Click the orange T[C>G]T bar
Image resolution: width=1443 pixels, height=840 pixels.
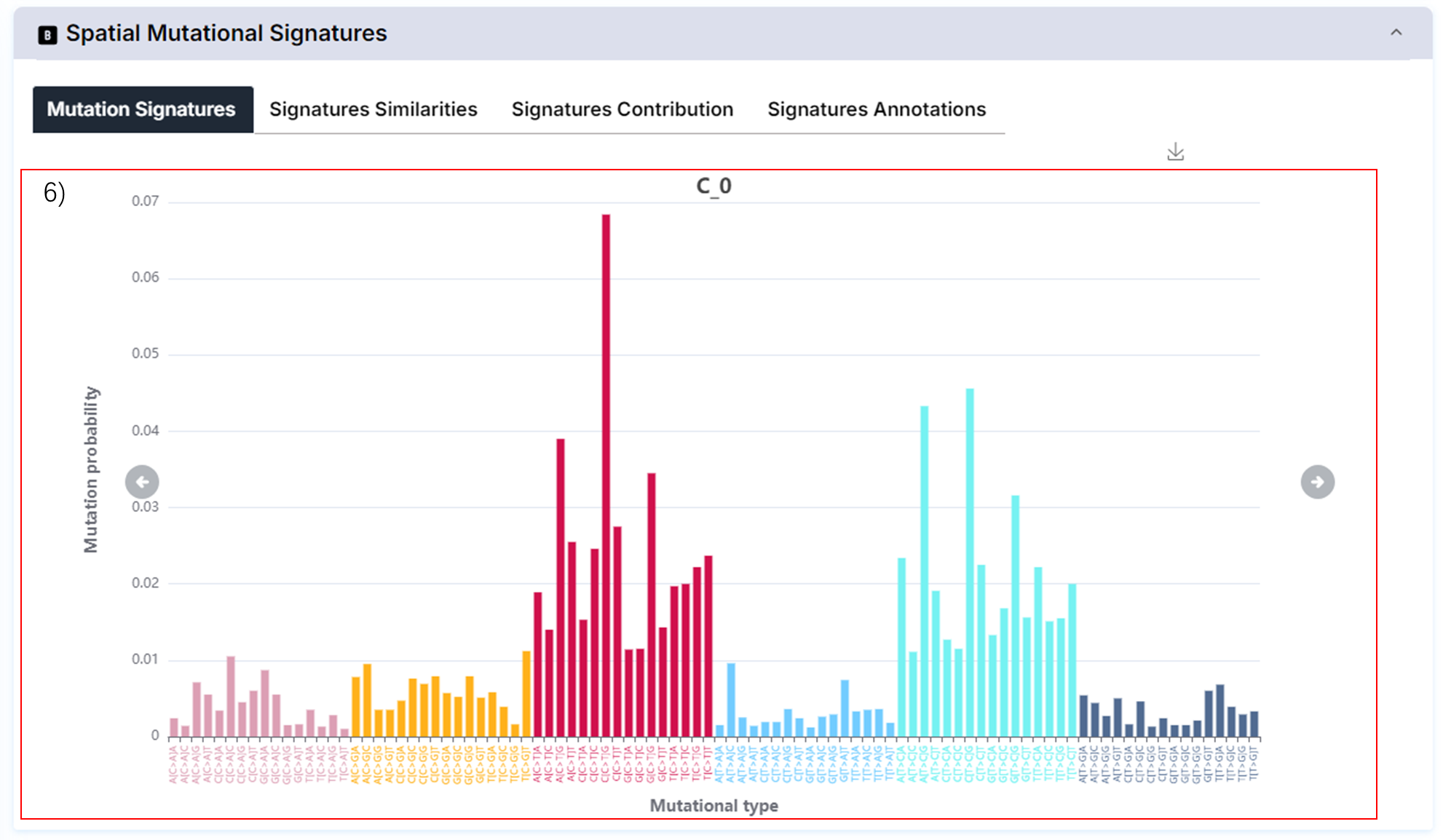pos(526,693)
